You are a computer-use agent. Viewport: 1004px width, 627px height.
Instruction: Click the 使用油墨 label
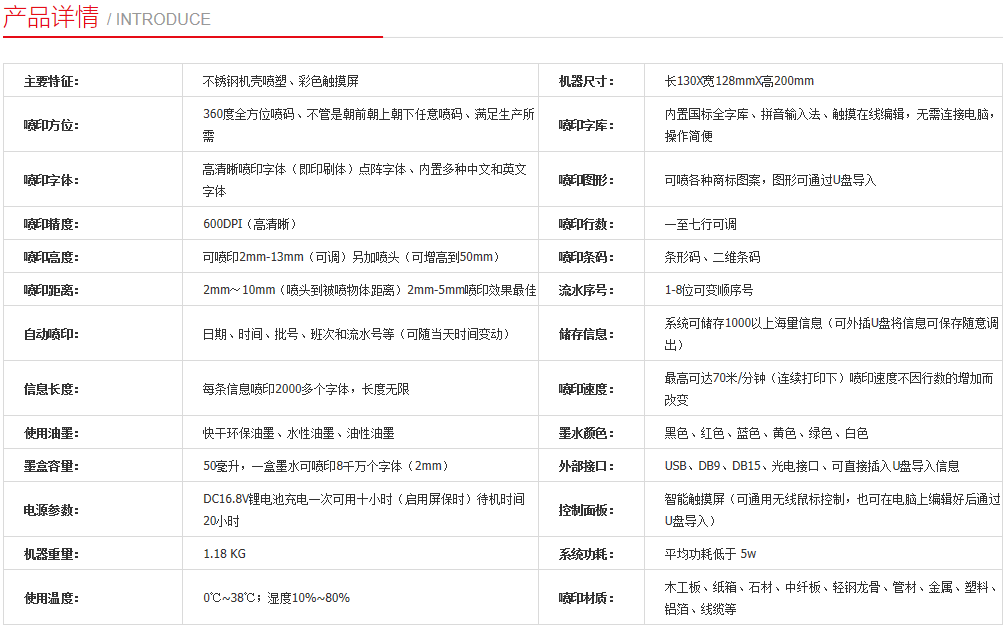[x=51, y=433]
